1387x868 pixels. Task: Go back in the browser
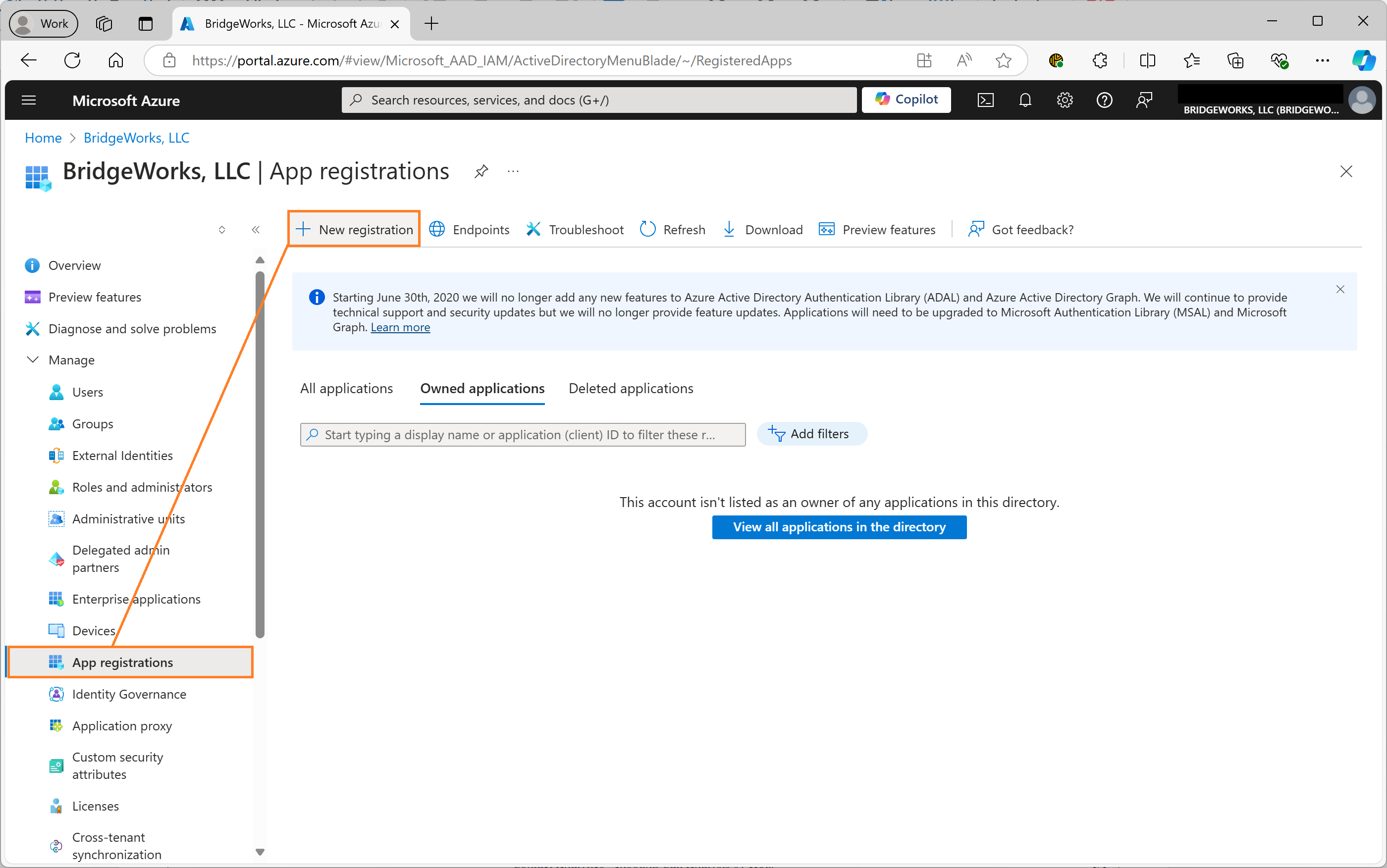click(29, 60)
